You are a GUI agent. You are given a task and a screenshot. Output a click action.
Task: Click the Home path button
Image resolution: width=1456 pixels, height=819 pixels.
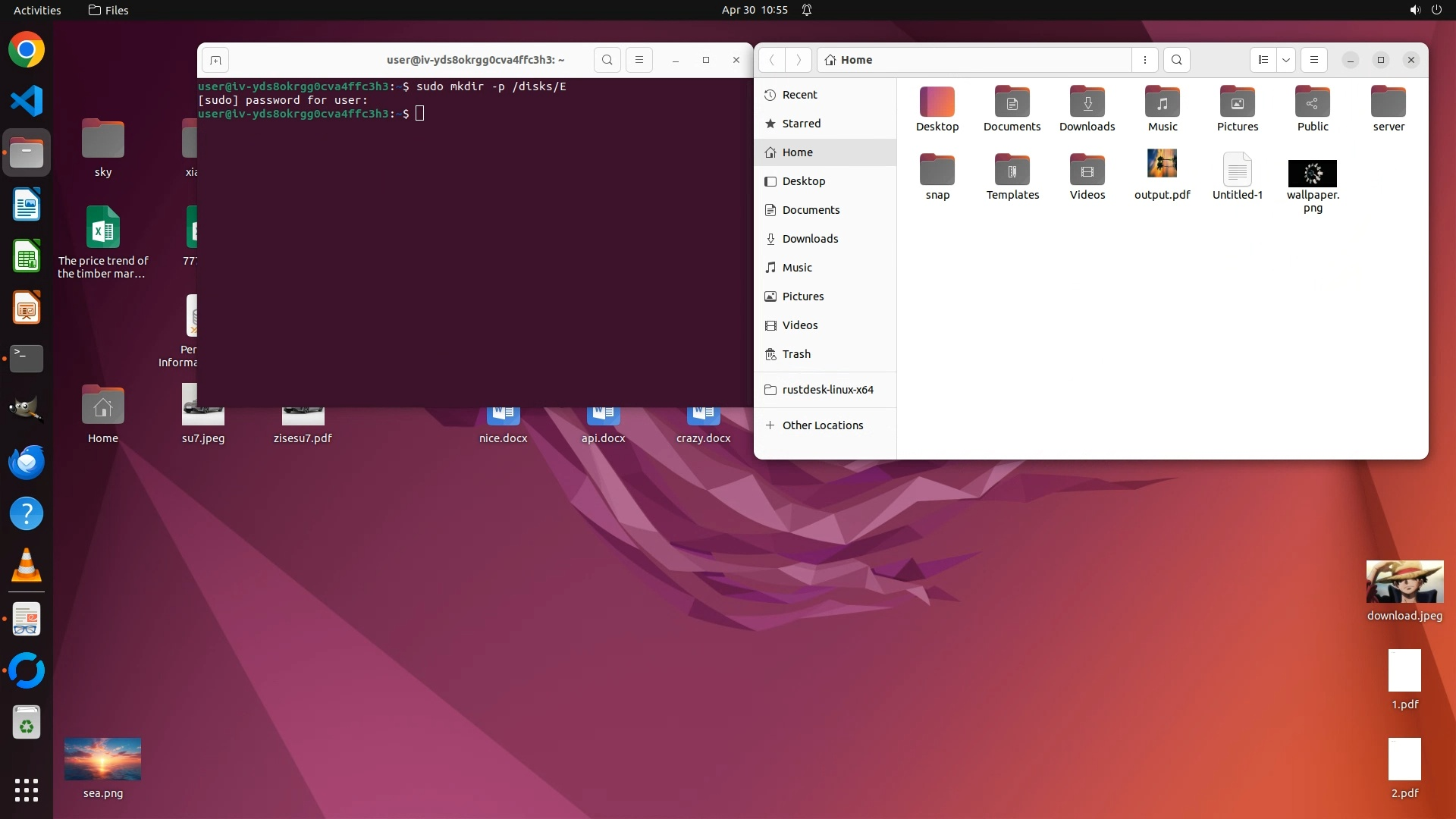(x=849, y=60)
